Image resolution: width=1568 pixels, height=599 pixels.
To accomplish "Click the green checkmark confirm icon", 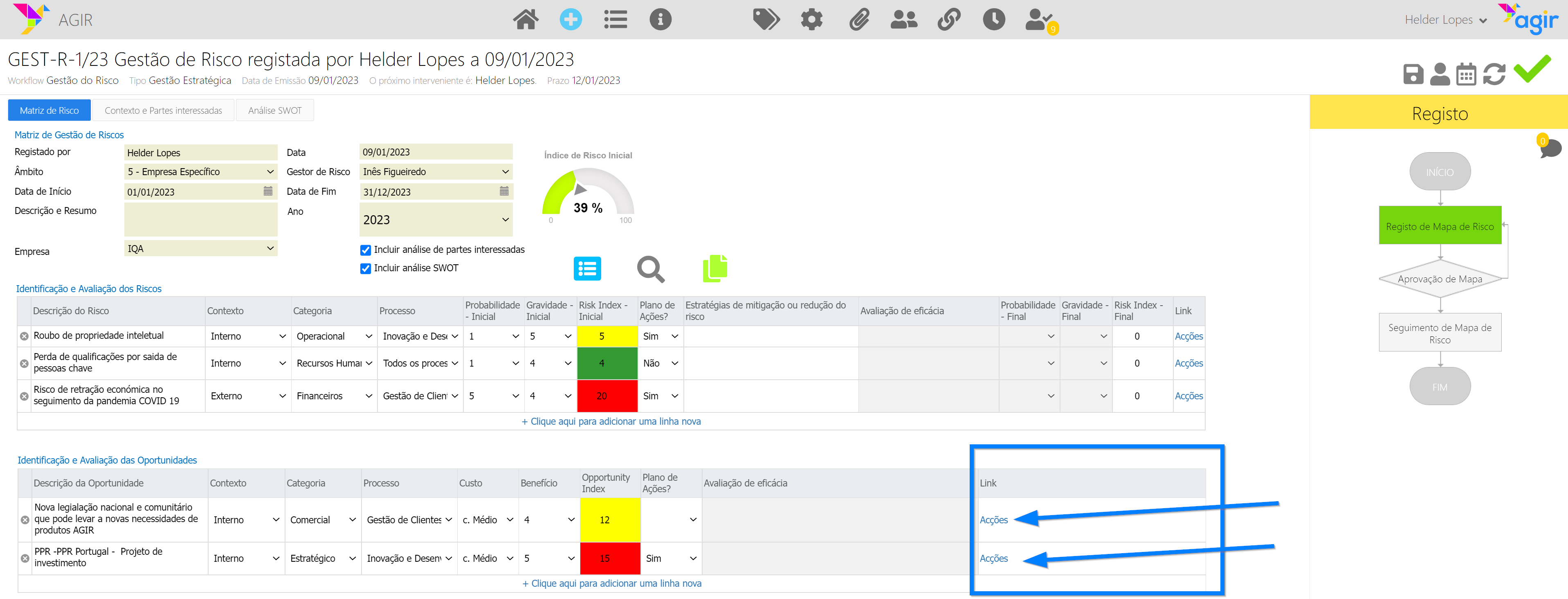I will [x=1532, y=69].
